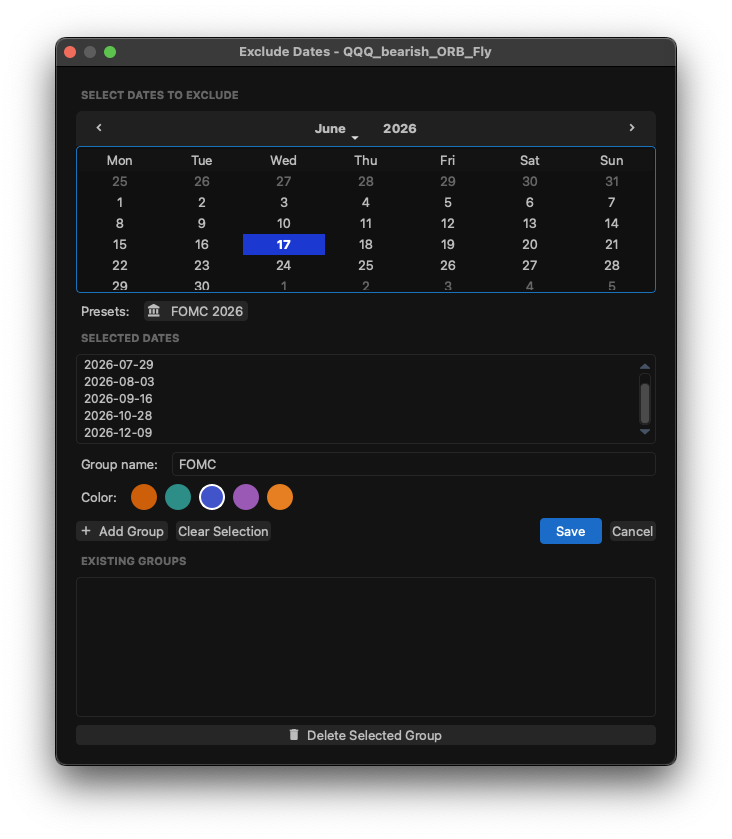Pick Monday June 22 in calendar
Image resolution: width=732 pixels, height=839 pixels.
(x=120, y=265)
